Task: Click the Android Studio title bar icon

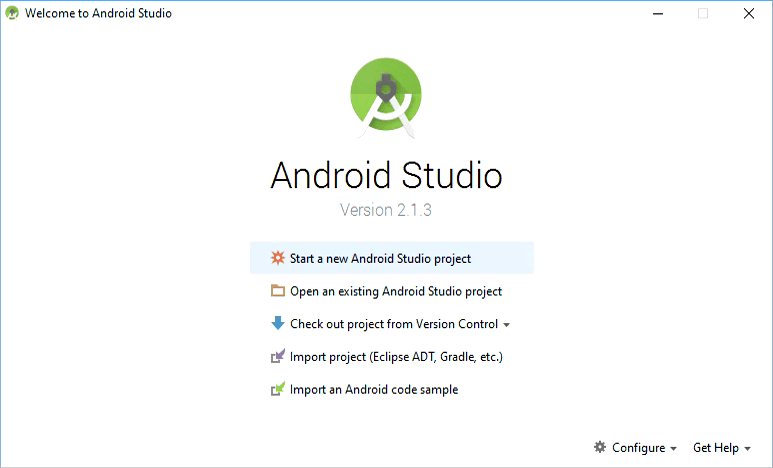Action: [x=12, y=13]
